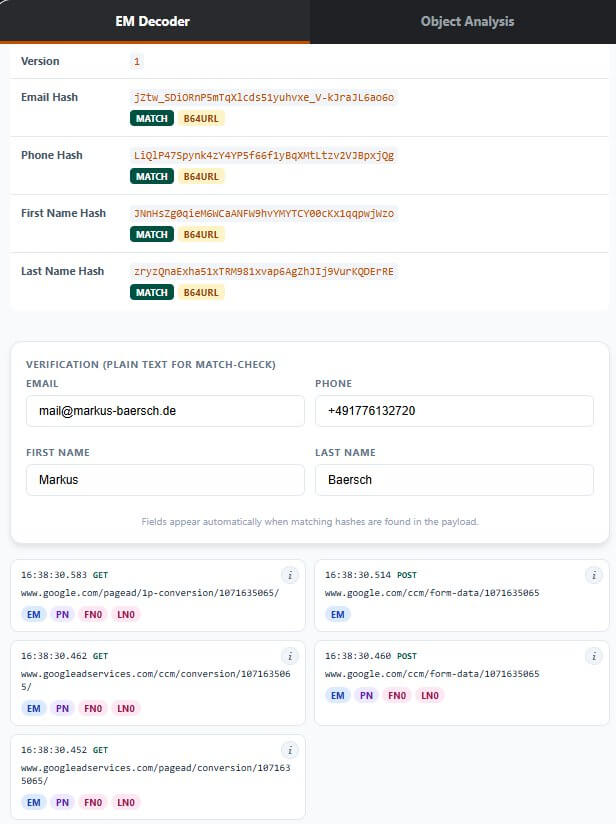This screenshot has height=824, width=616.
Task: Click LN0 tag in 1p-conversion request card
Action: (126, 615)
